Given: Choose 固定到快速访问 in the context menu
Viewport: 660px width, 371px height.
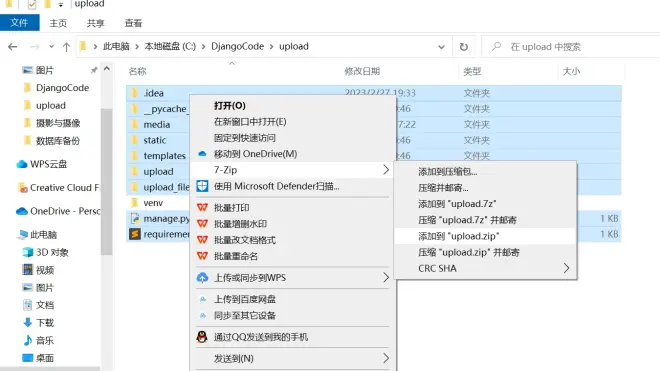Looking at the screenshot, I should (245, 138).
